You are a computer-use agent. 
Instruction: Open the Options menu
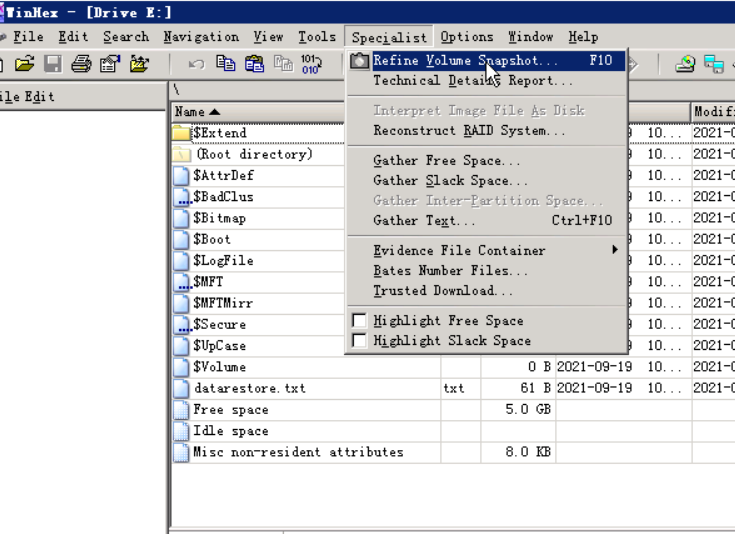tap(467, 37)
